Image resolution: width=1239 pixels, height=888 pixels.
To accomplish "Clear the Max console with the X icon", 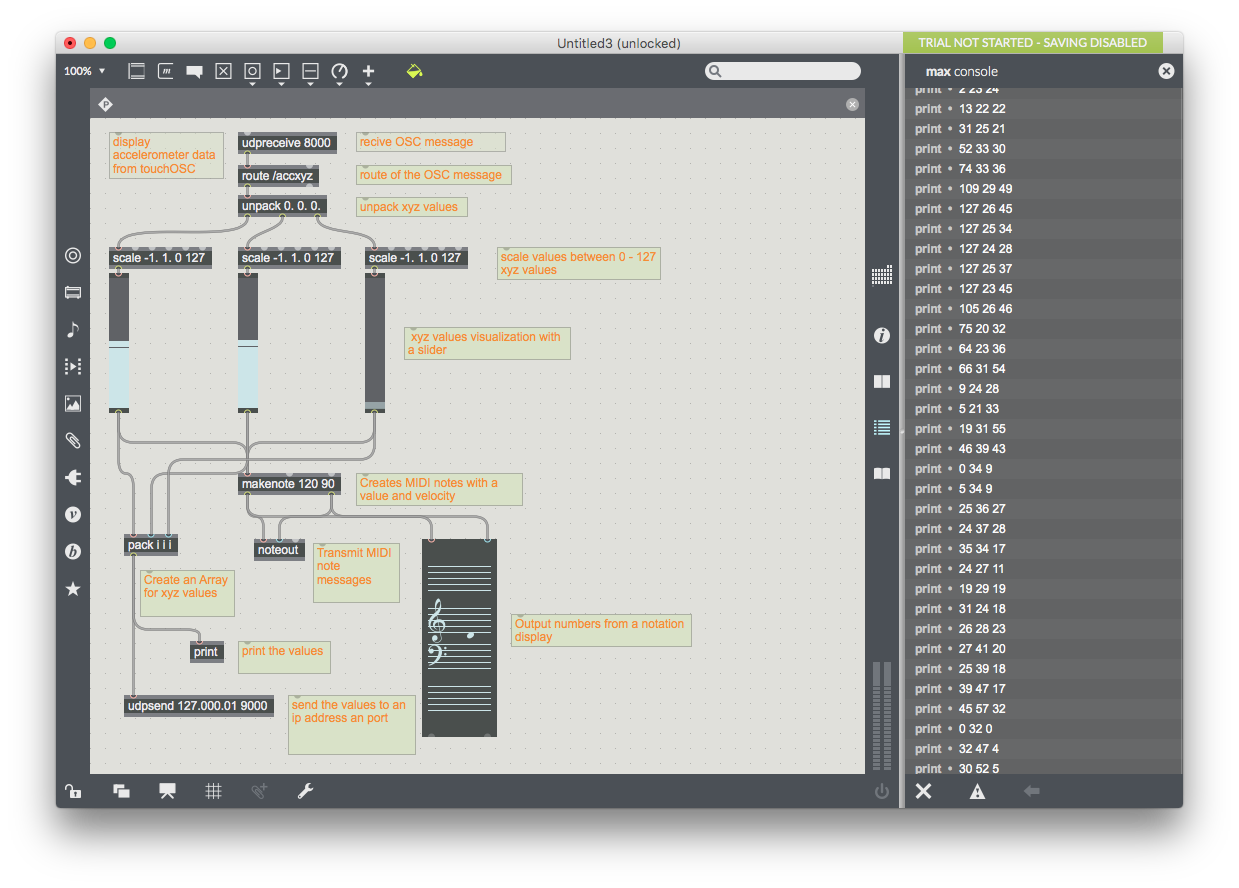I will pos(923,791).
